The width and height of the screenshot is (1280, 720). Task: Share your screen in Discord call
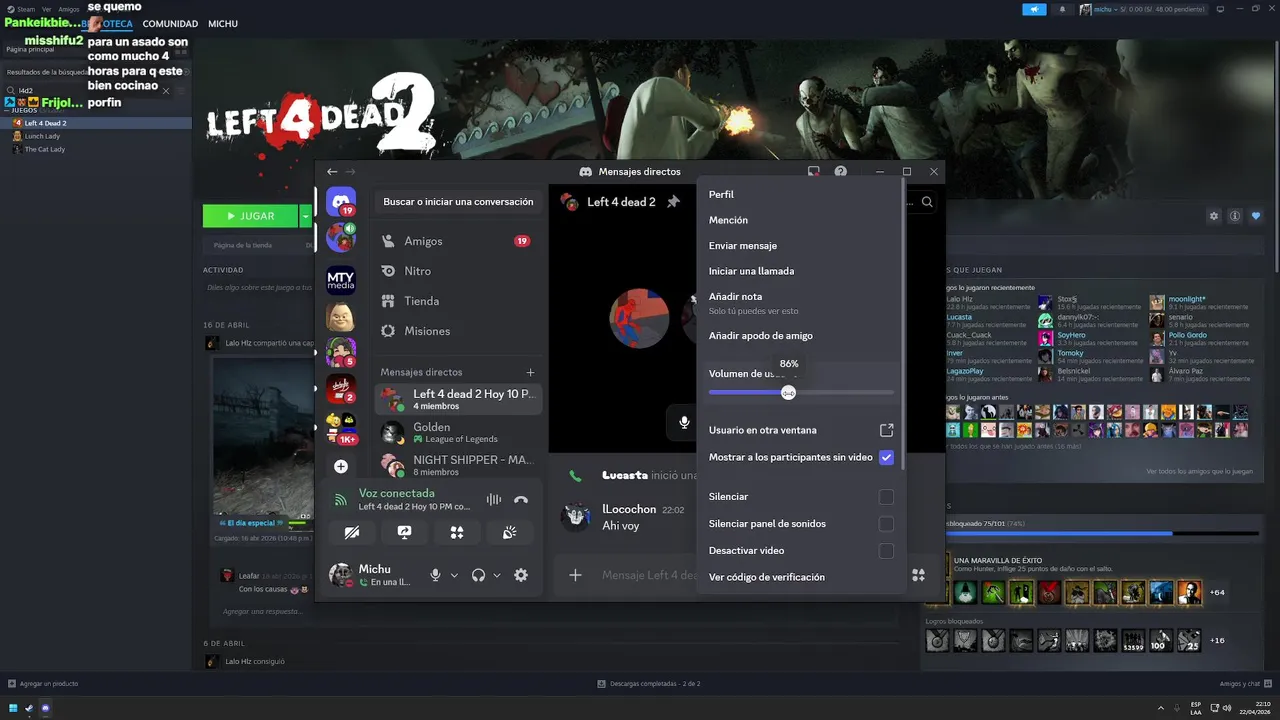coord(404,533)
